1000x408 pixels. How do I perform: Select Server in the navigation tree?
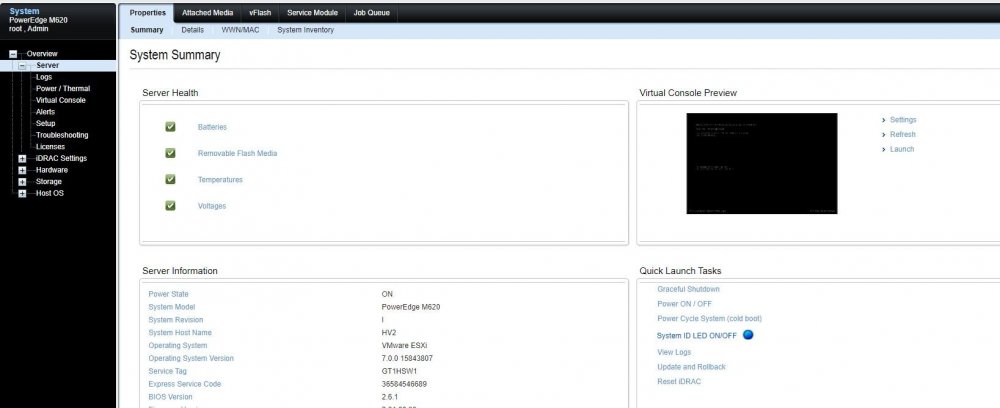[47, 66]
